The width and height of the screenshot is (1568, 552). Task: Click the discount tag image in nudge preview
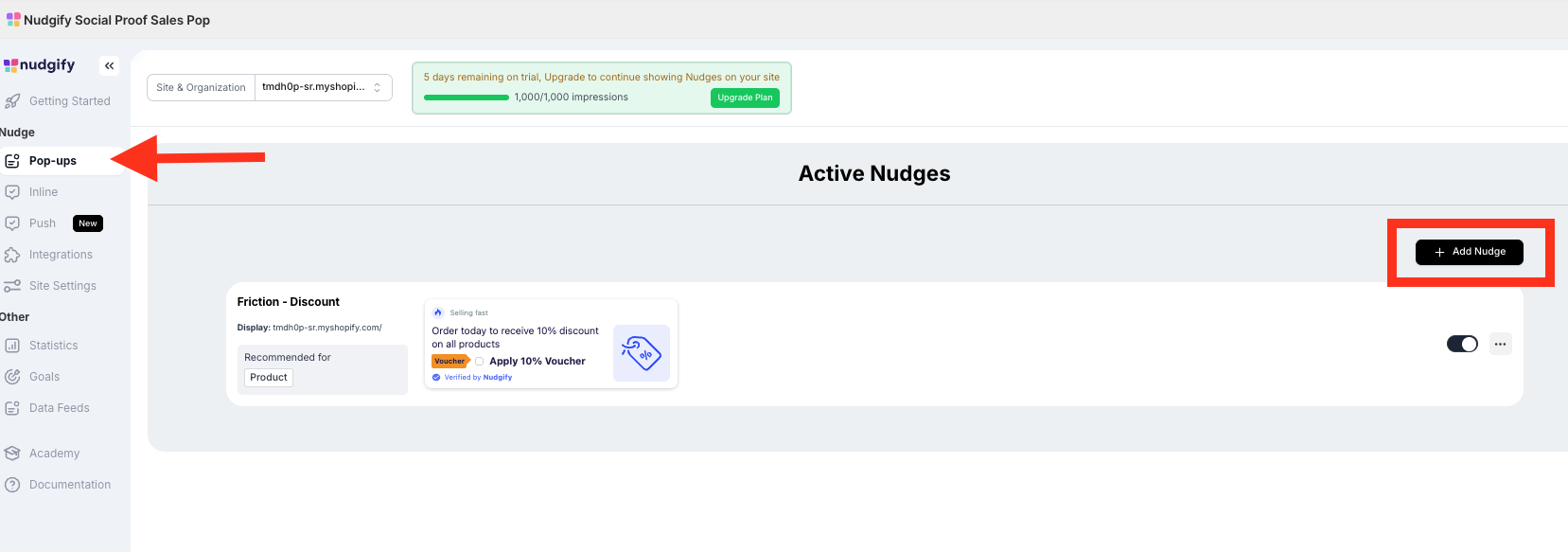[642, 353]
